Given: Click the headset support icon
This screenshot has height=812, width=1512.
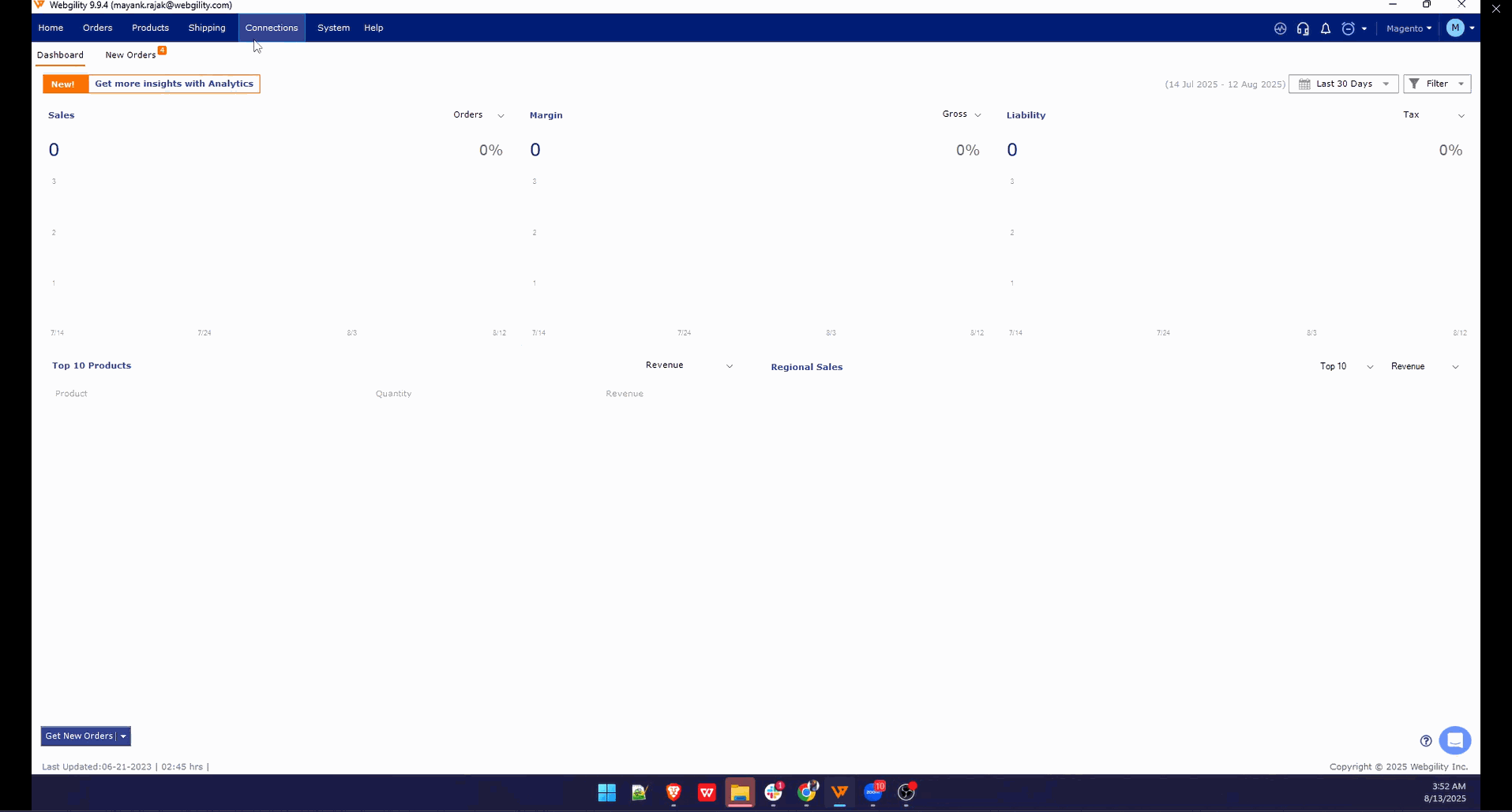Looking at the screenshot, I should [1303, 28].
